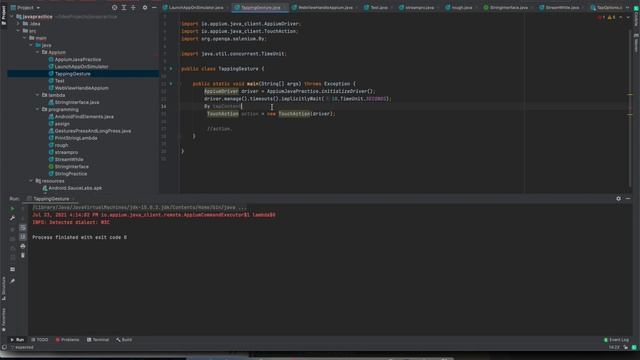Select AndroidFindElements.java in tree
The width and height of the screenshot is (640, 360).
click(84, 117)
